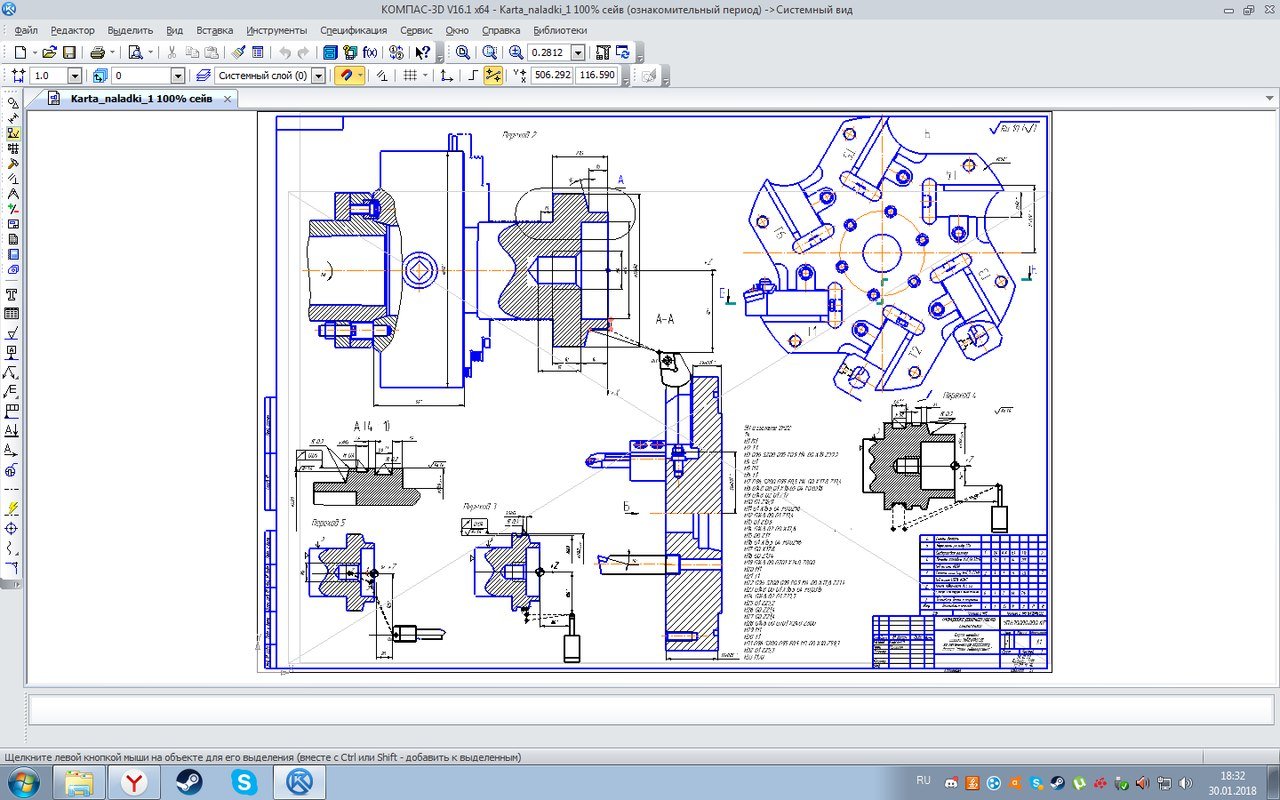Open the Инструменты menu
Viewport: 1280px width, 800px height.
pyautogui.click(x=276, y=30)
